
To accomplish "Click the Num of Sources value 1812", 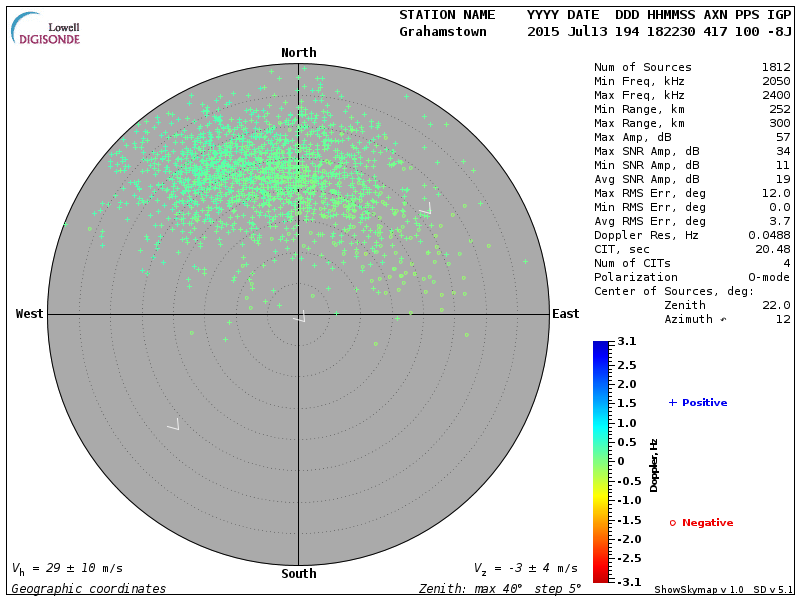I will (776, 68).
